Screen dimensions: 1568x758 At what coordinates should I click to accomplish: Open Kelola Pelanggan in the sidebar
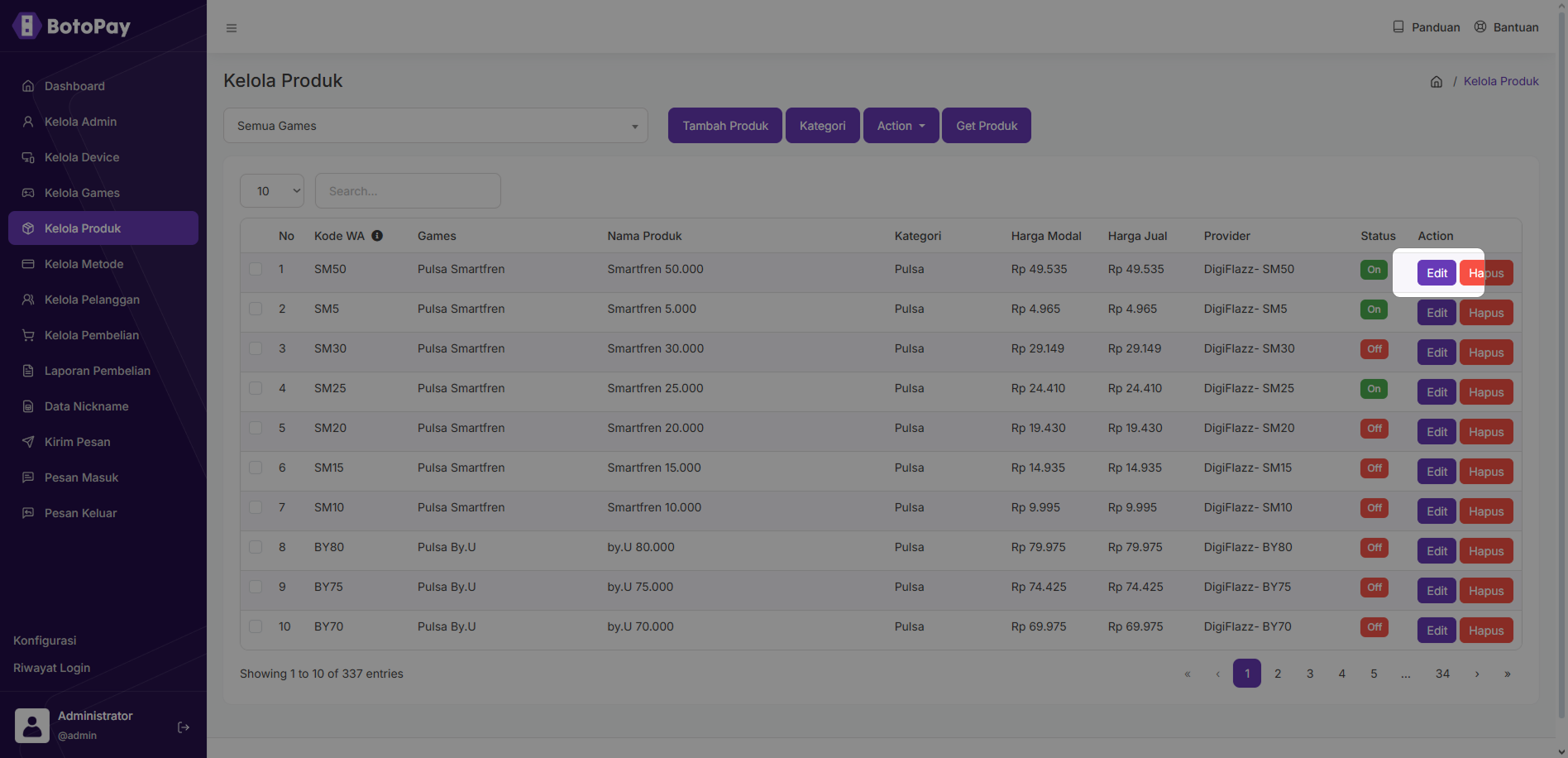click(103, 300)
